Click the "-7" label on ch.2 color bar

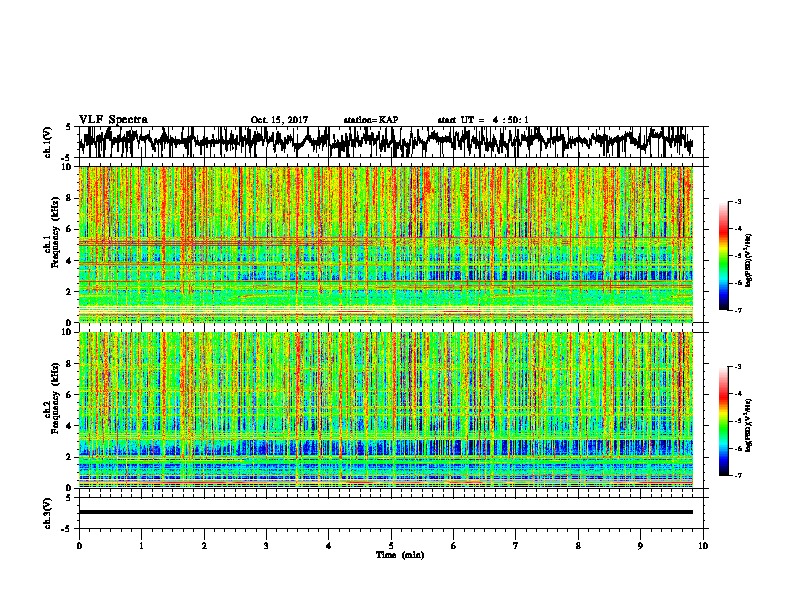[737, 476]
